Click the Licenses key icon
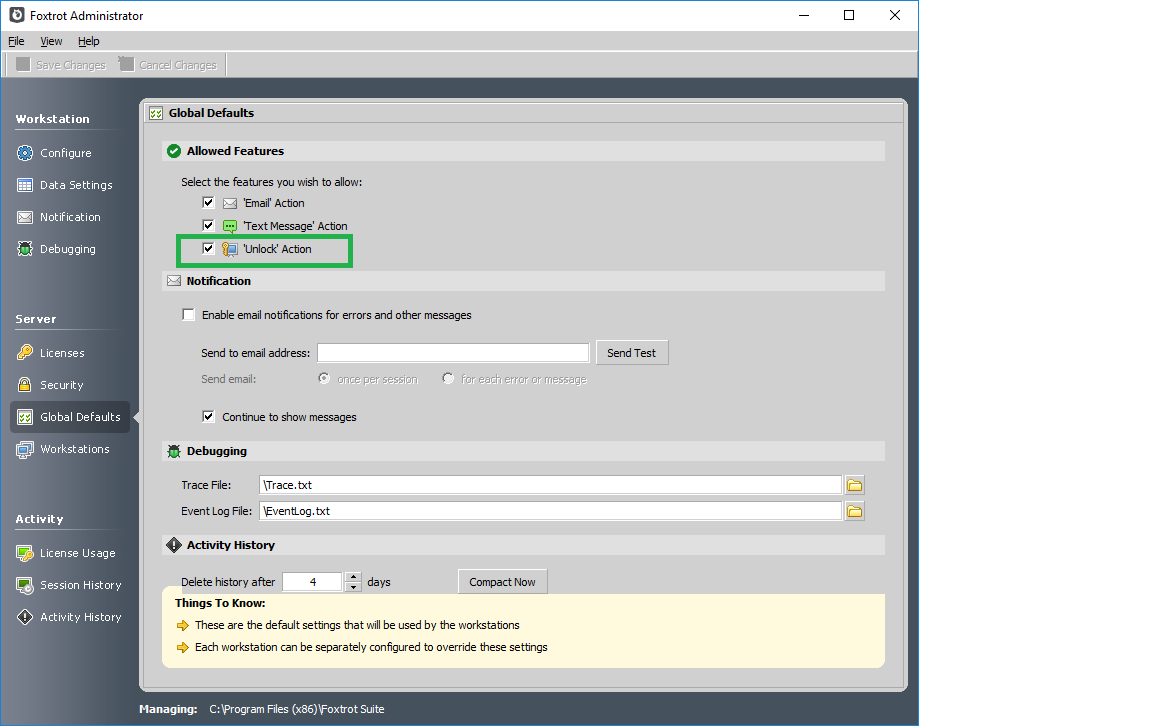Screen dimensions: 1152x726 tap(25, 353)
